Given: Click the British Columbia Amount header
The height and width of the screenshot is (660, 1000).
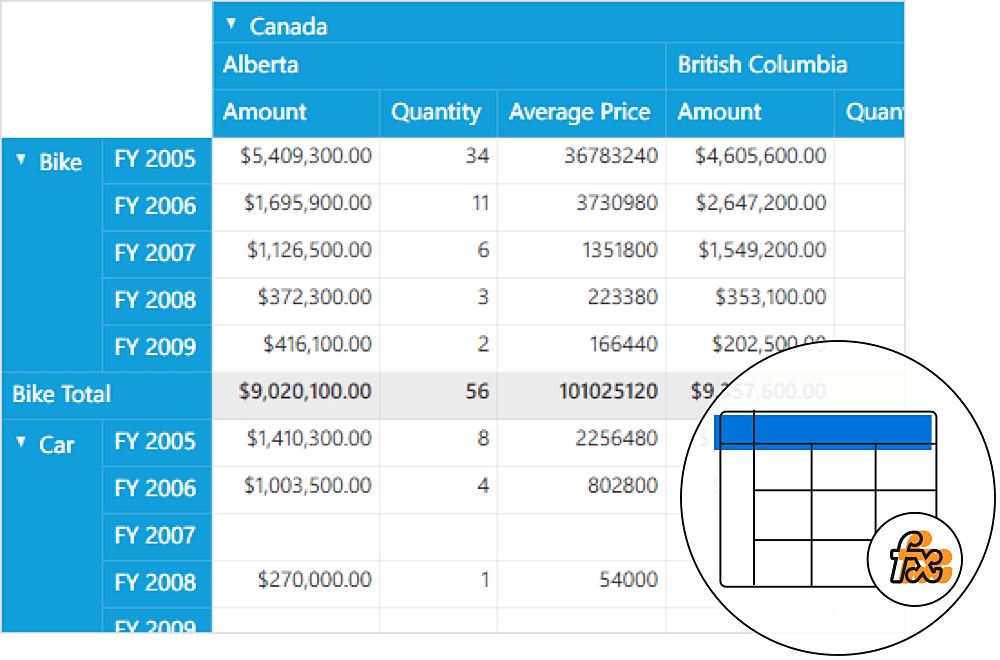Looking at the screenshot, I should 720,112.
